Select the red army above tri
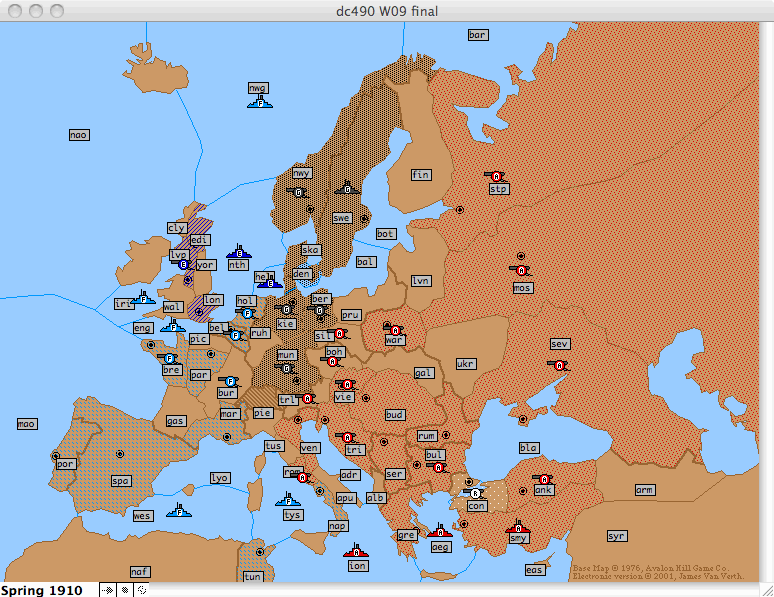The width and height of the screenshot is (774, 597). (347, 437)
